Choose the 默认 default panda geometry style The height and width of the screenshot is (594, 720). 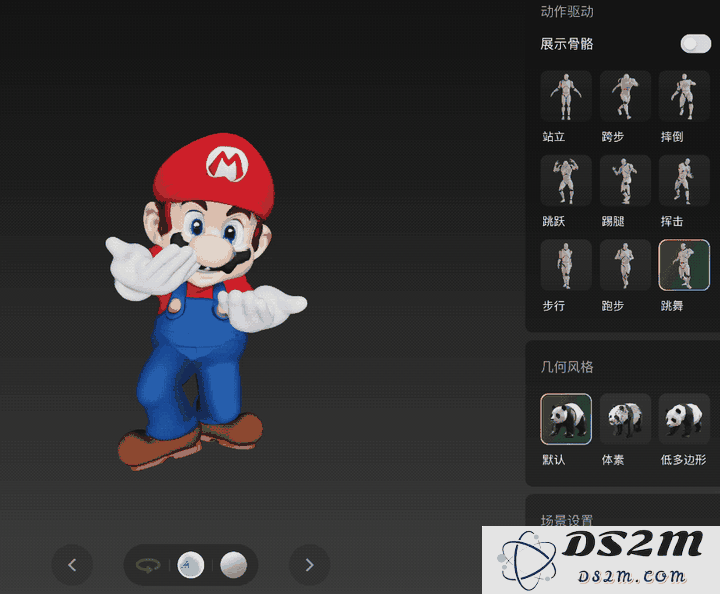point(566,419)
